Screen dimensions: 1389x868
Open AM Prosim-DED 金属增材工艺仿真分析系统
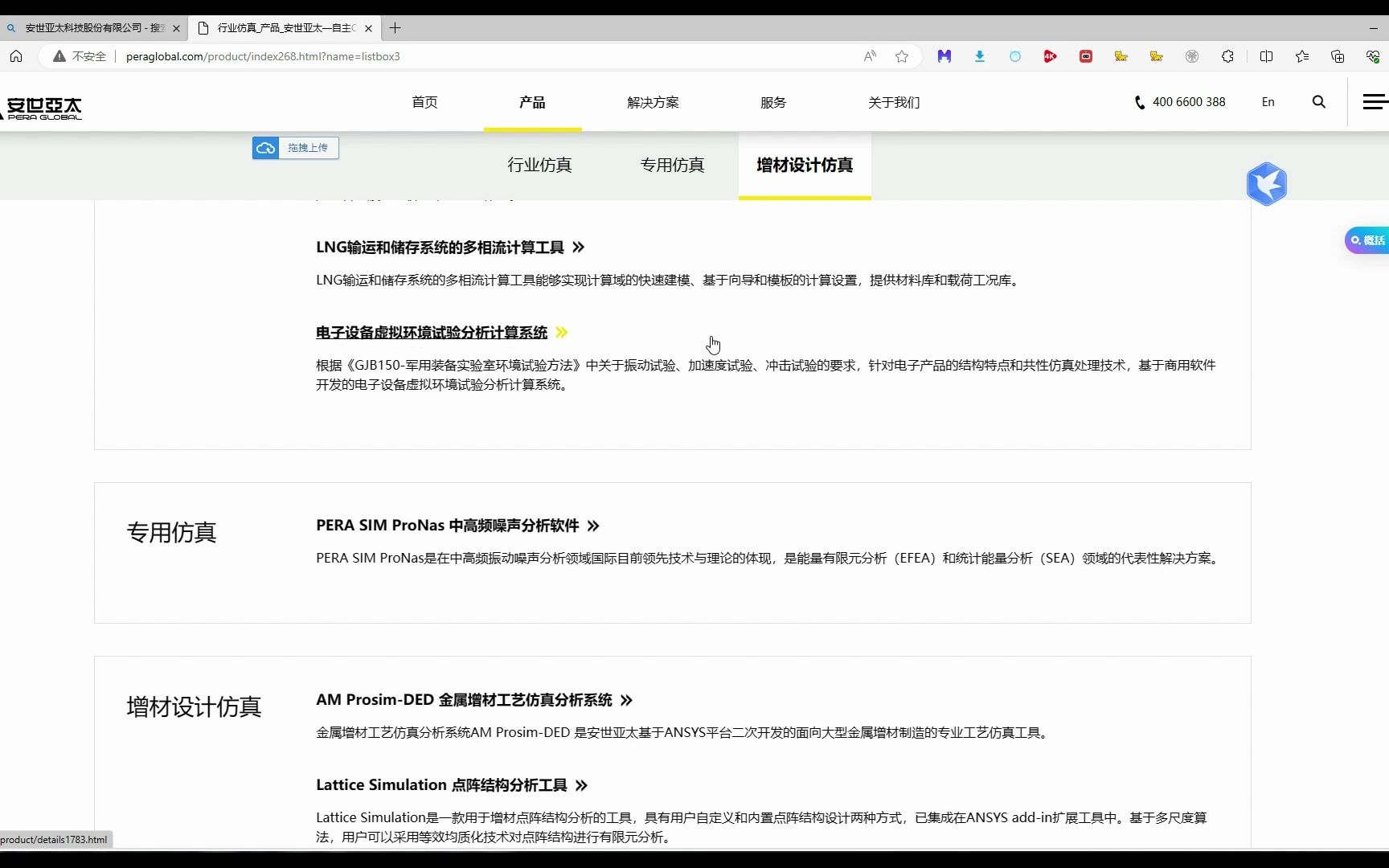point(464,700)
